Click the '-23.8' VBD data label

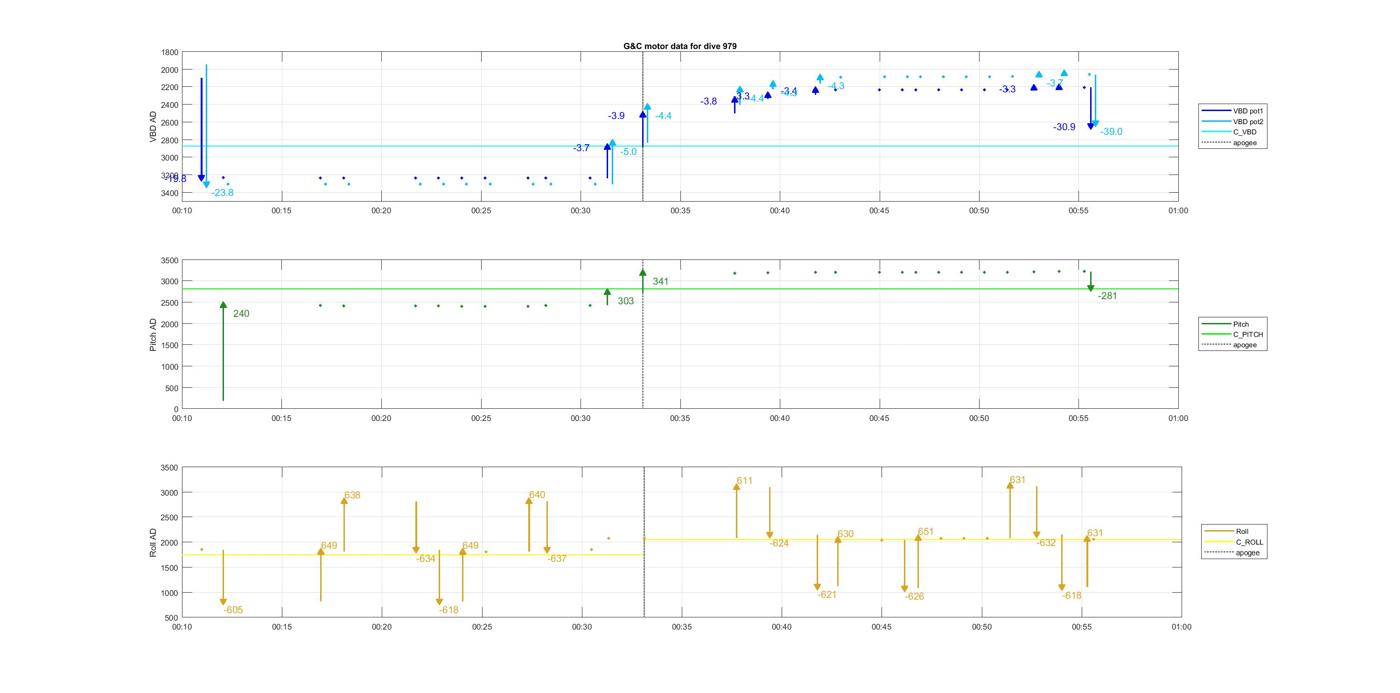(222, 192)
